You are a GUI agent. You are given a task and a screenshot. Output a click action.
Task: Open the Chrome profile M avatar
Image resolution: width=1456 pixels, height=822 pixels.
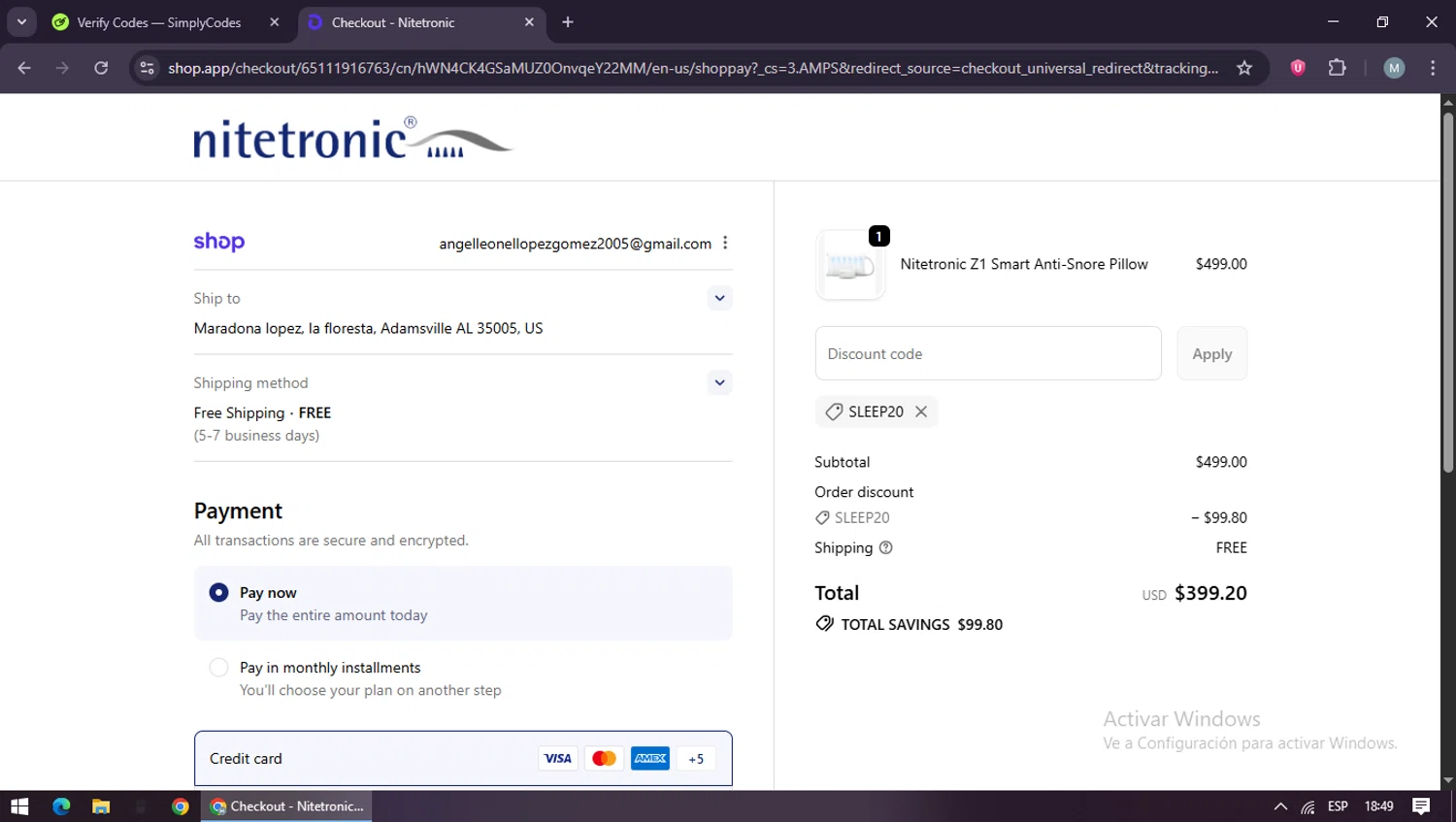point(1394,68)
